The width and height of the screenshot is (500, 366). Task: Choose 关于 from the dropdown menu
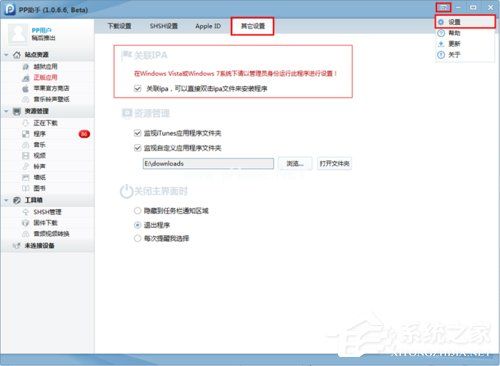coord(454,55)
